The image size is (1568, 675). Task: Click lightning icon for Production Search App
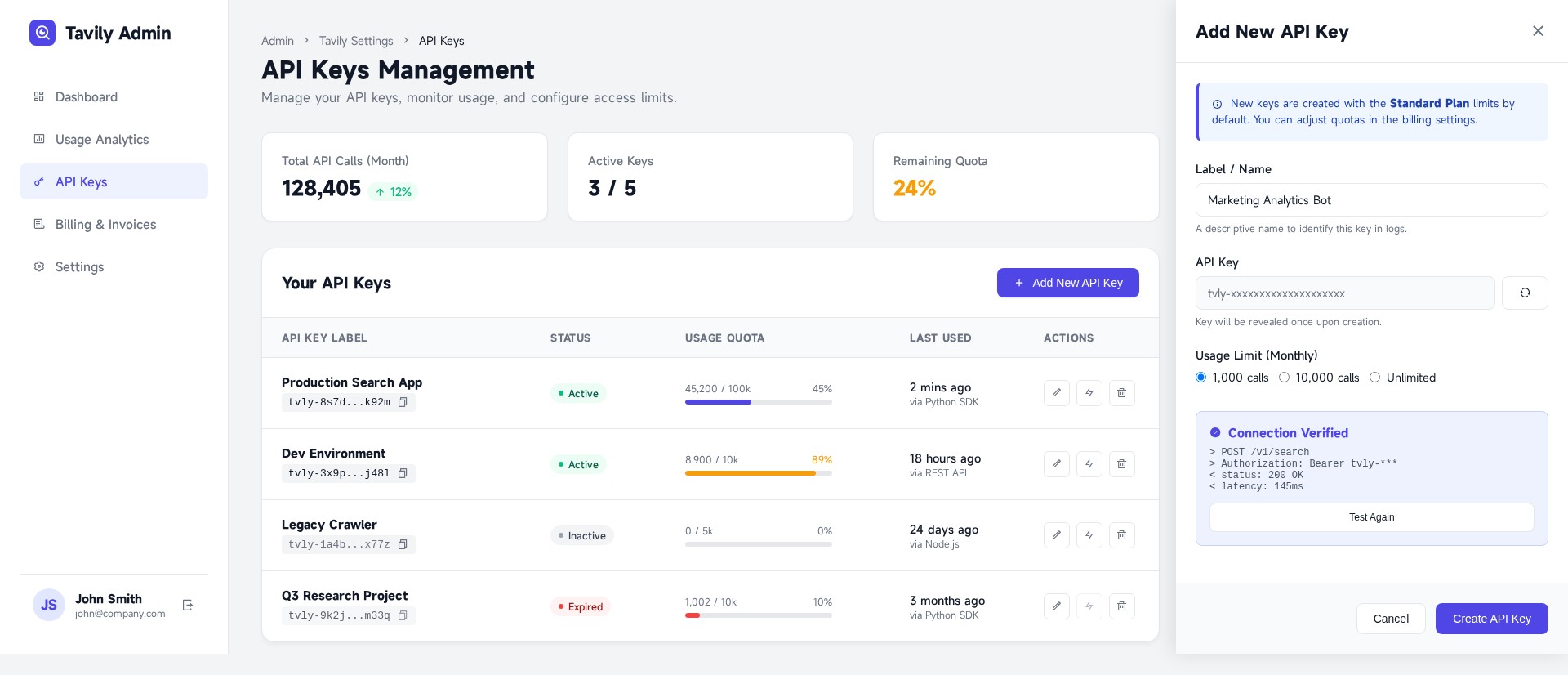[x=1089, y=393]
